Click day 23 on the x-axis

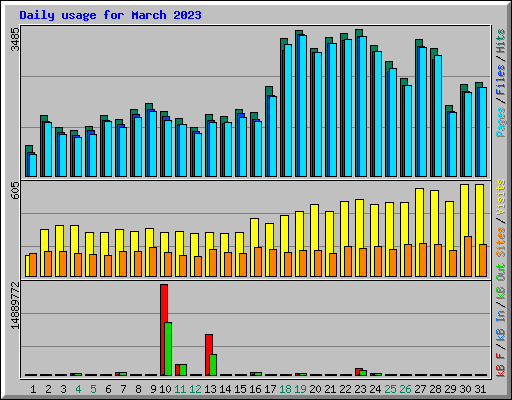click(360, 389)
